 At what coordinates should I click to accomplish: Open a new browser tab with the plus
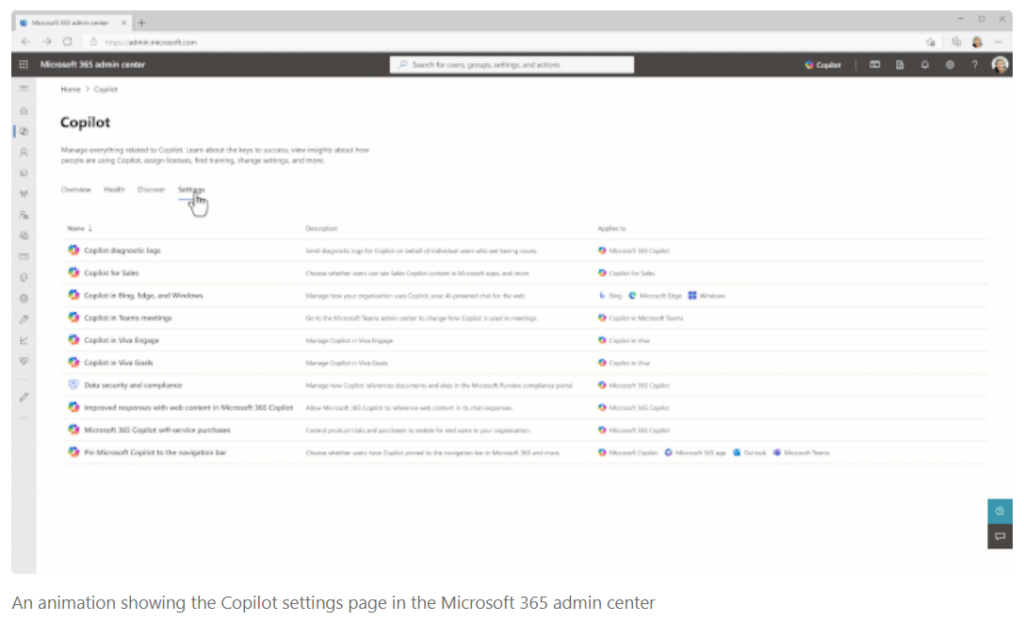click(142, 23)
